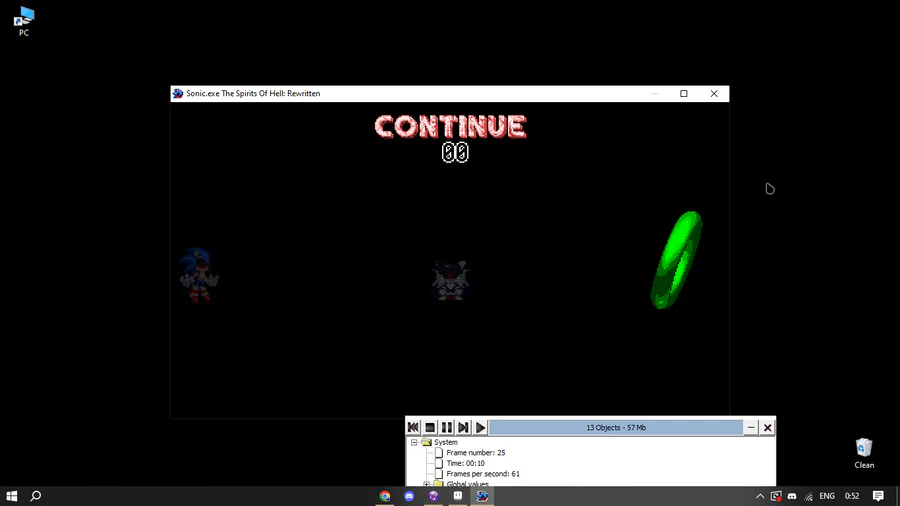Close the Sonic.exe game window
The width and height of the screenshot is (900, 506).
pyautogui.click(x=714, y=94)
